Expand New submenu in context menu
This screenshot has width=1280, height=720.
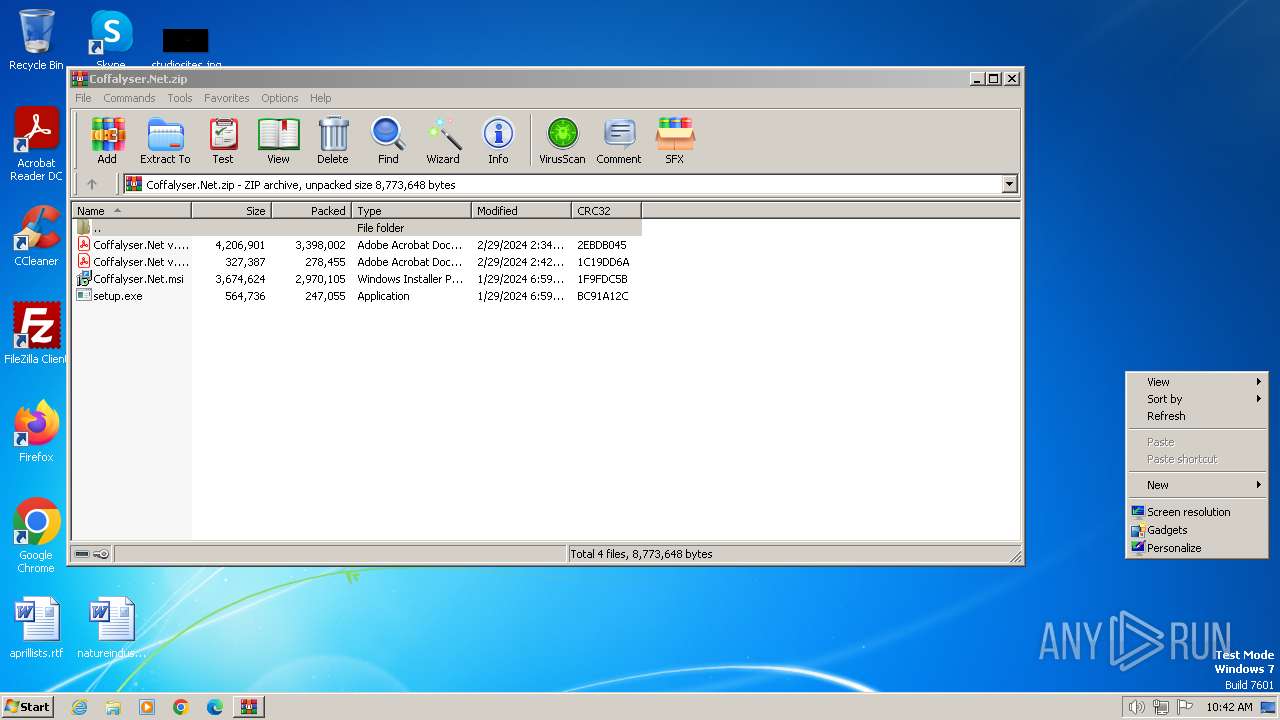[x=1197, y=485]
